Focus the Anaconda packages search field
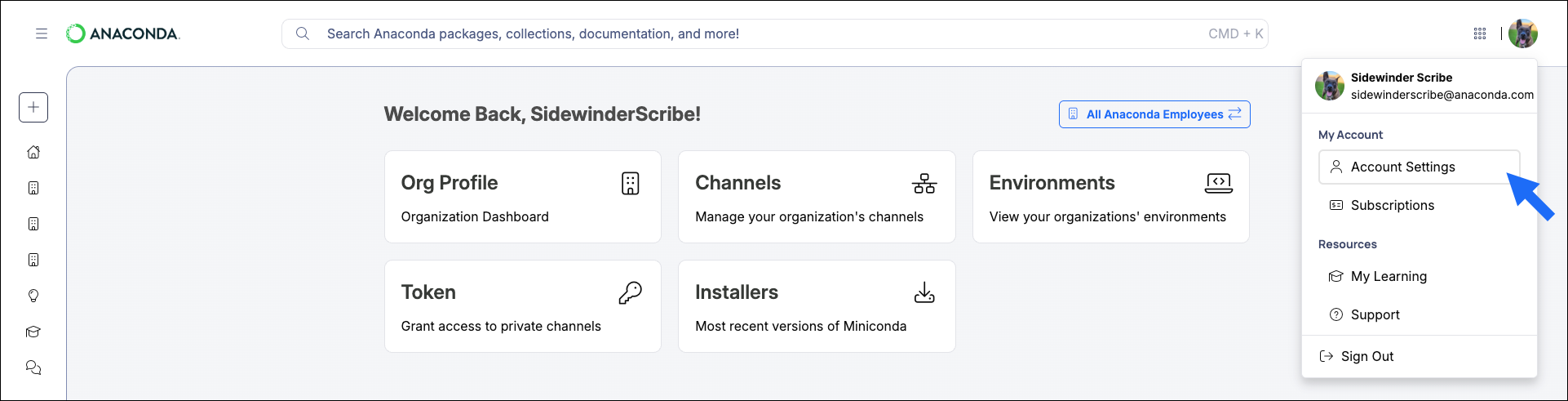 [775, 33]
